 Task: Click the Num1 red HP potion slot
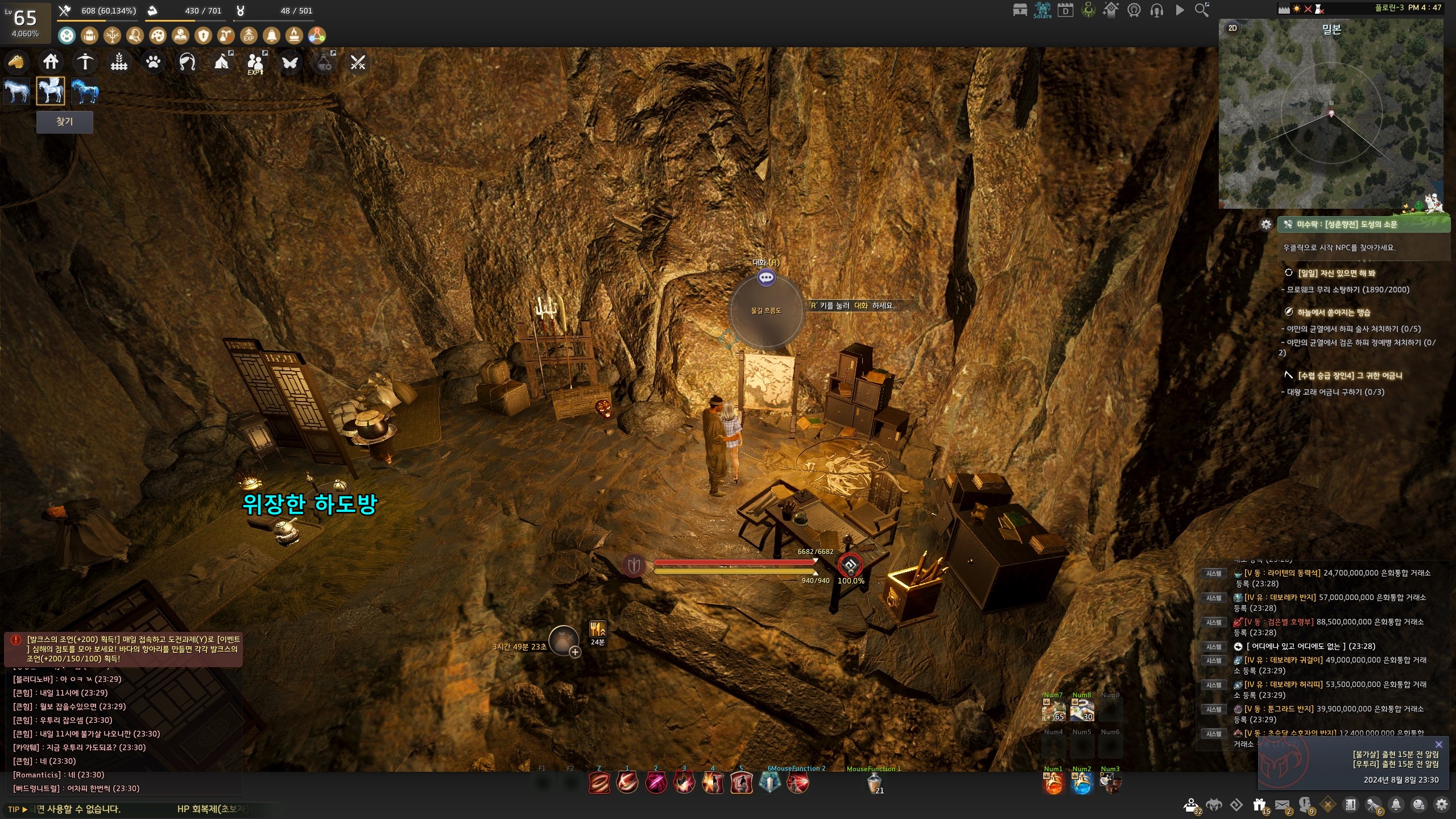click(1053, 784)
